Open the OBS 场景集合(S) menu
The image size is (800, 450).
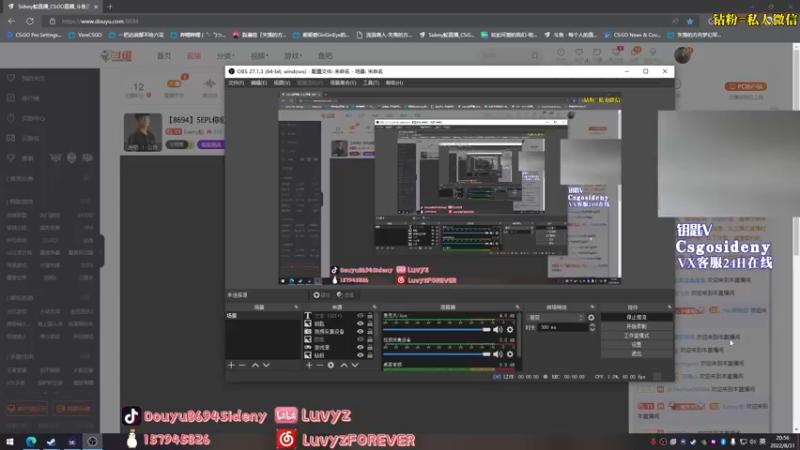click(343, 83)
